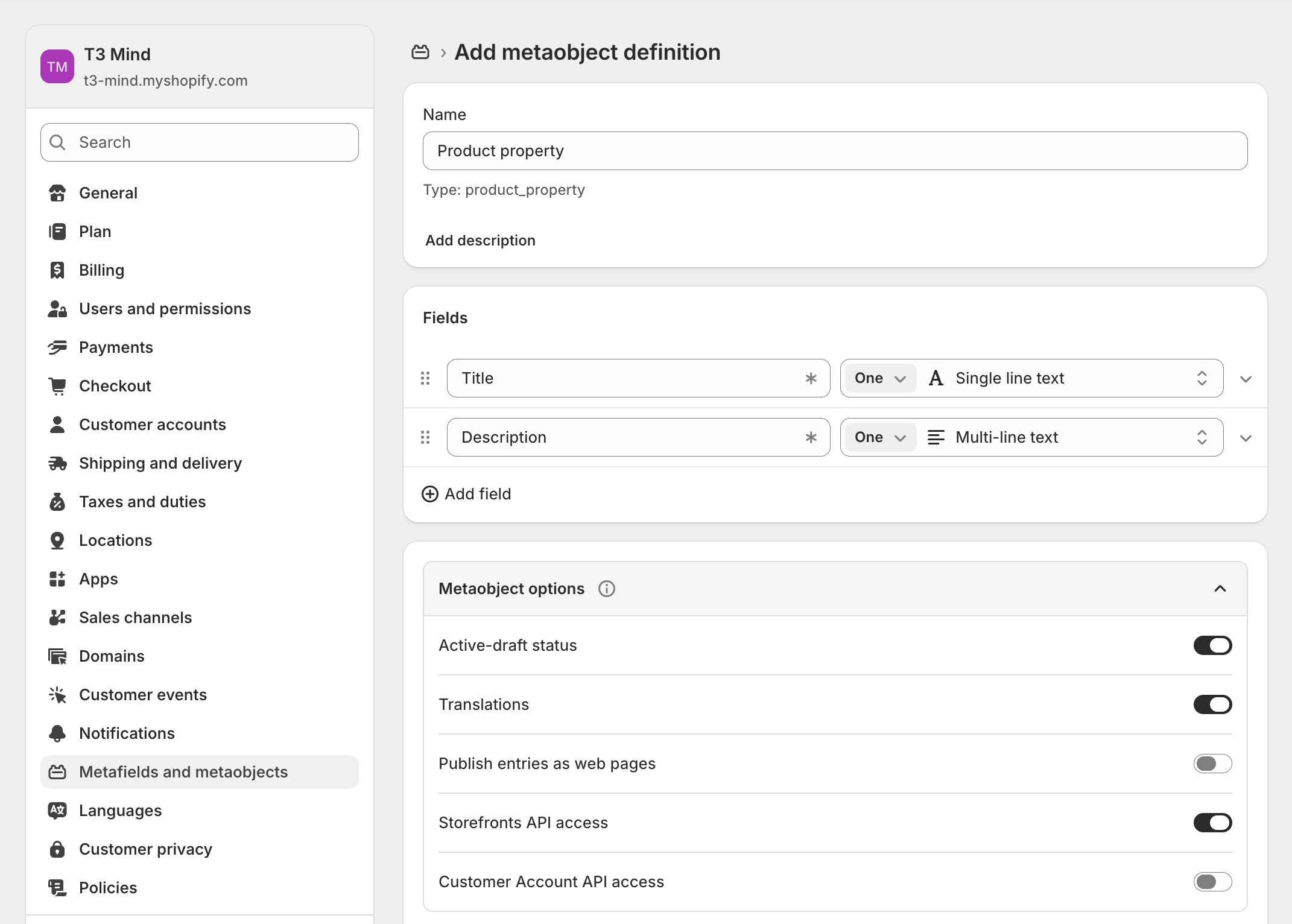This screenshot has width=1292, height=924.
Task: Click the Payments hand icon
Action: 57,347
